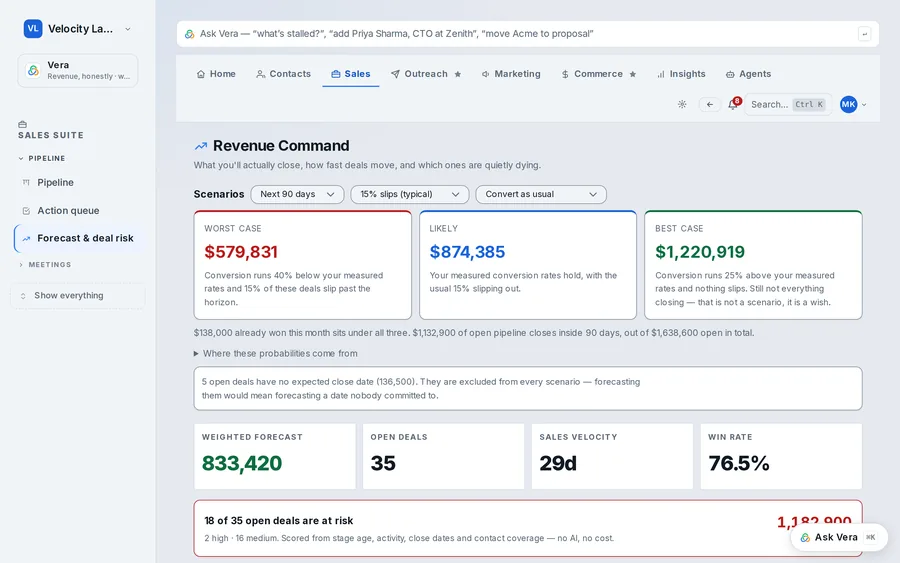Click the Search... Ctrl K field
Viewport: 900px width, 563px height.
[x=788, y=104]
